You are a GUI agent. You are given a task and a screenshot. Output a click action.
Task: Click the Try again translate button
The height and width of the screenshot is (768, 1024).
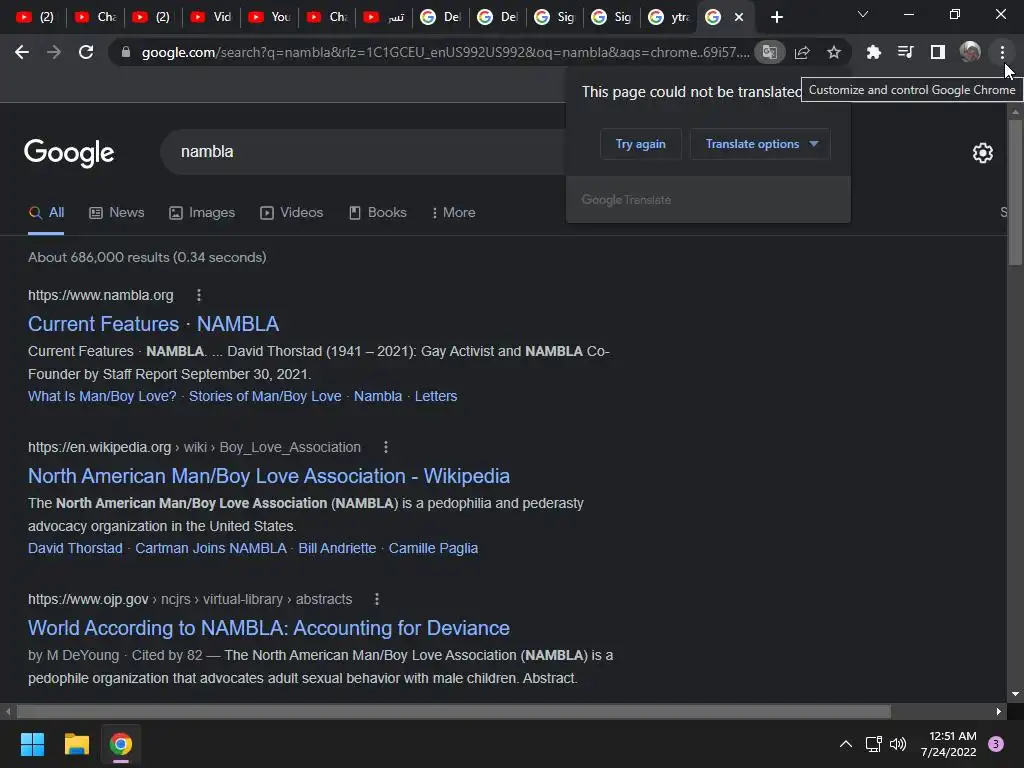641,144
